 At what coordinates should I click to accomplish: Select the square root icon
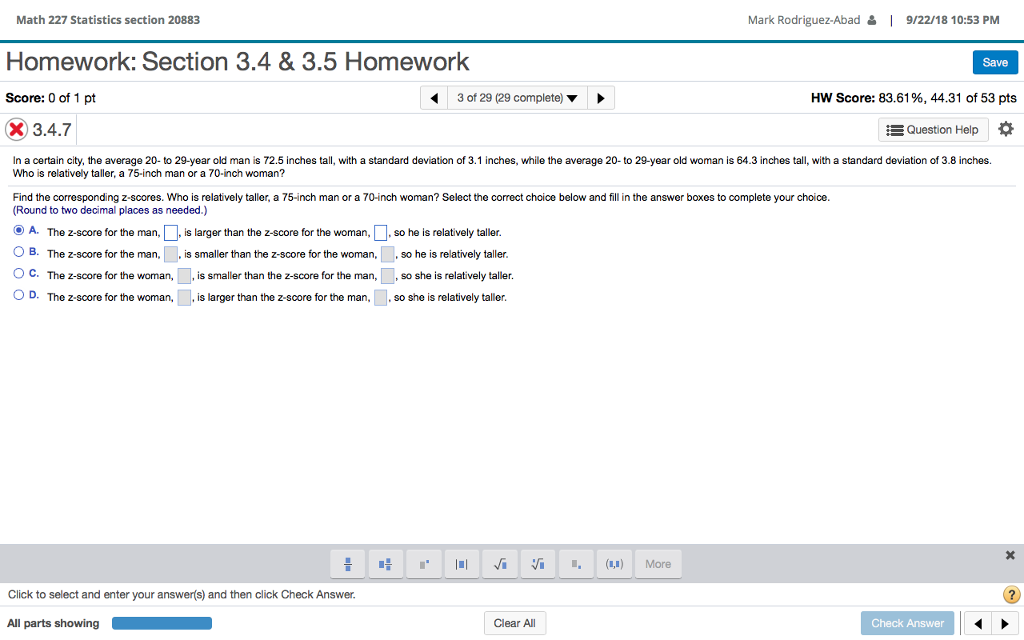[x=500, y=563]
